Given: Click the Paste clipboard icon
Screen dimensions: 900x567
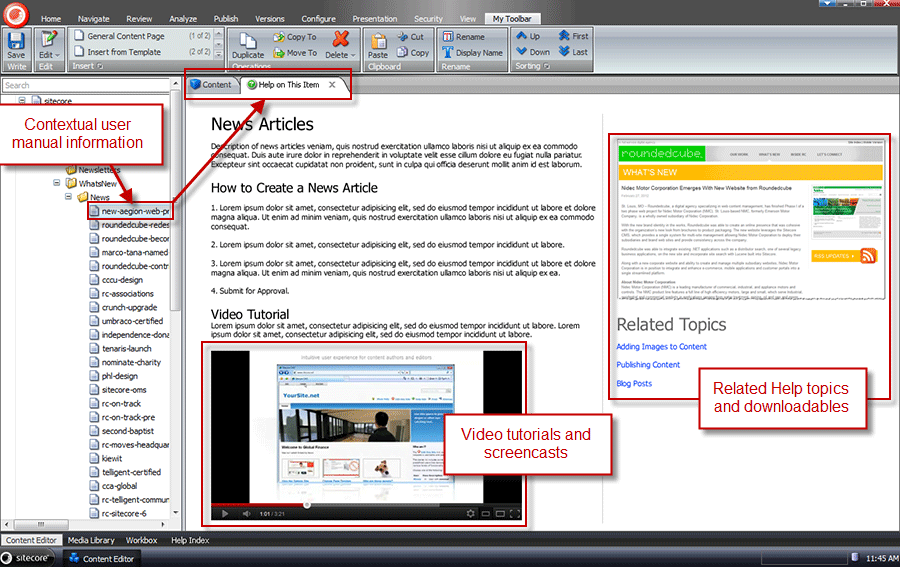Looking at the screenshot, I should pos(378,42).
